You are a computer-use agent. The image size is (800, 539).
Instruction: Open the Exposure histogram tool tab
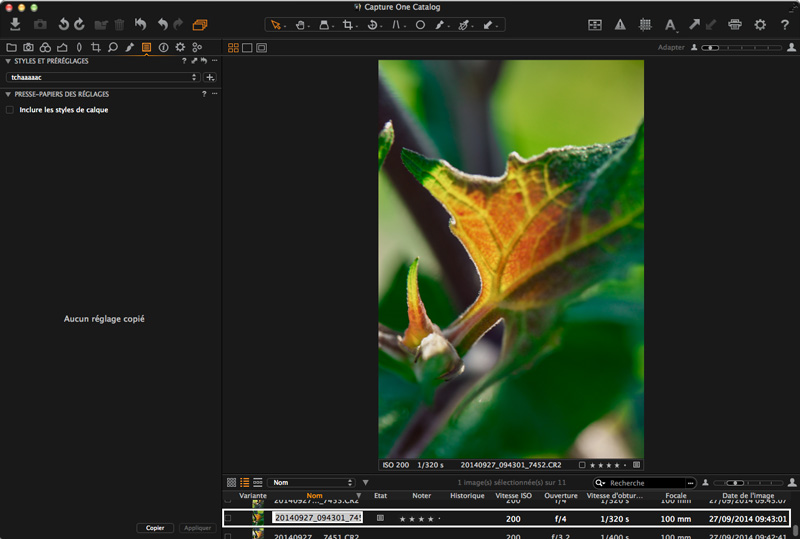62,47
